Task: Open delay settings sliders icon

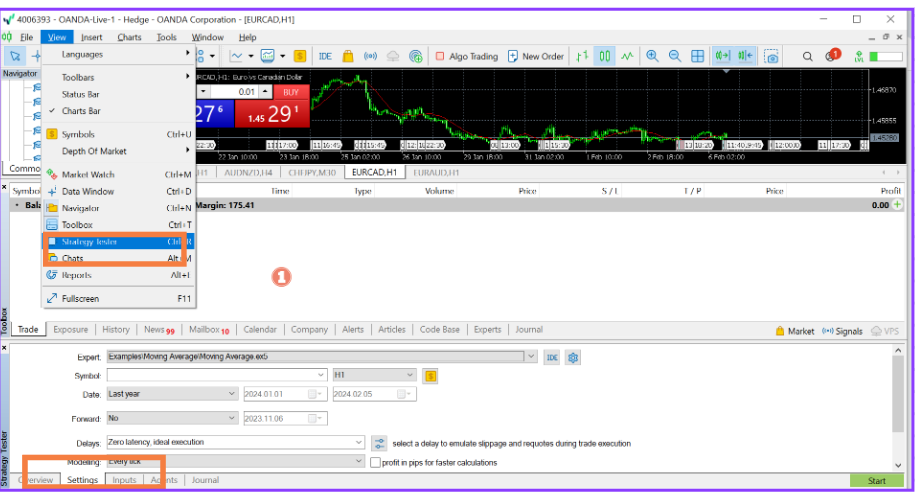Action: coord(379,443)
